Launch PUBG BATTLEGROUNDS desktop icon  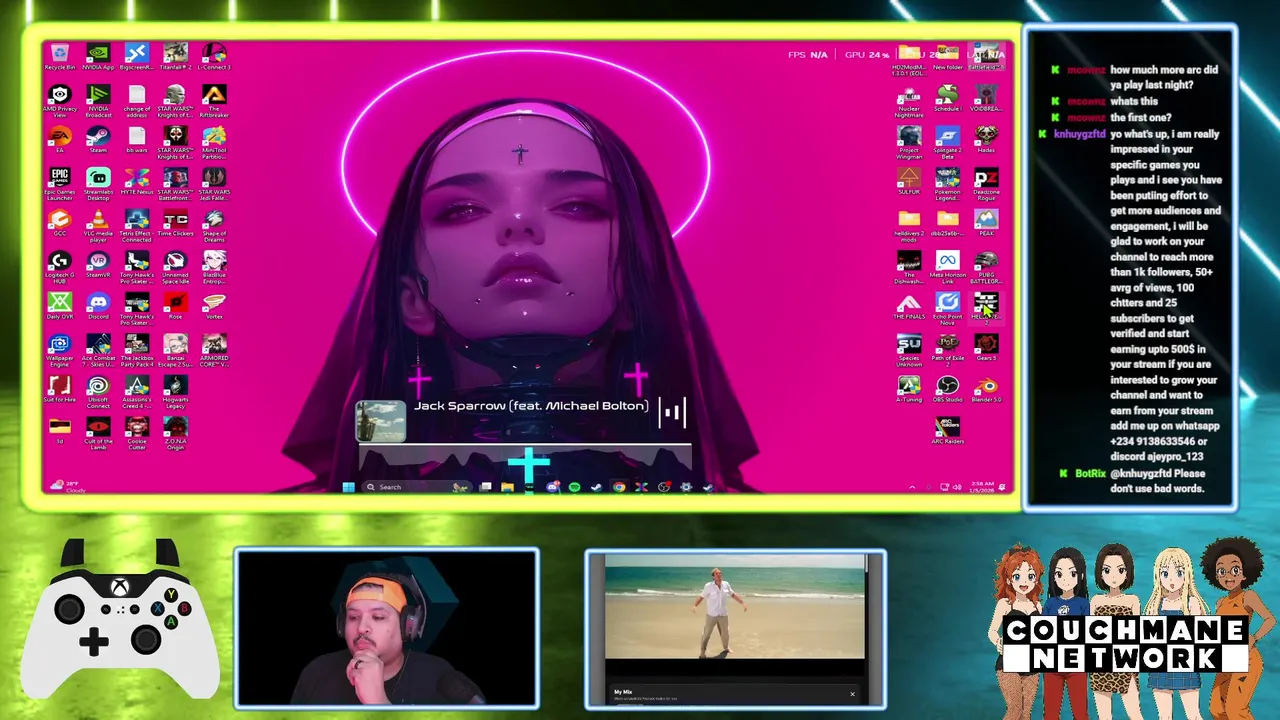point(986,267)
